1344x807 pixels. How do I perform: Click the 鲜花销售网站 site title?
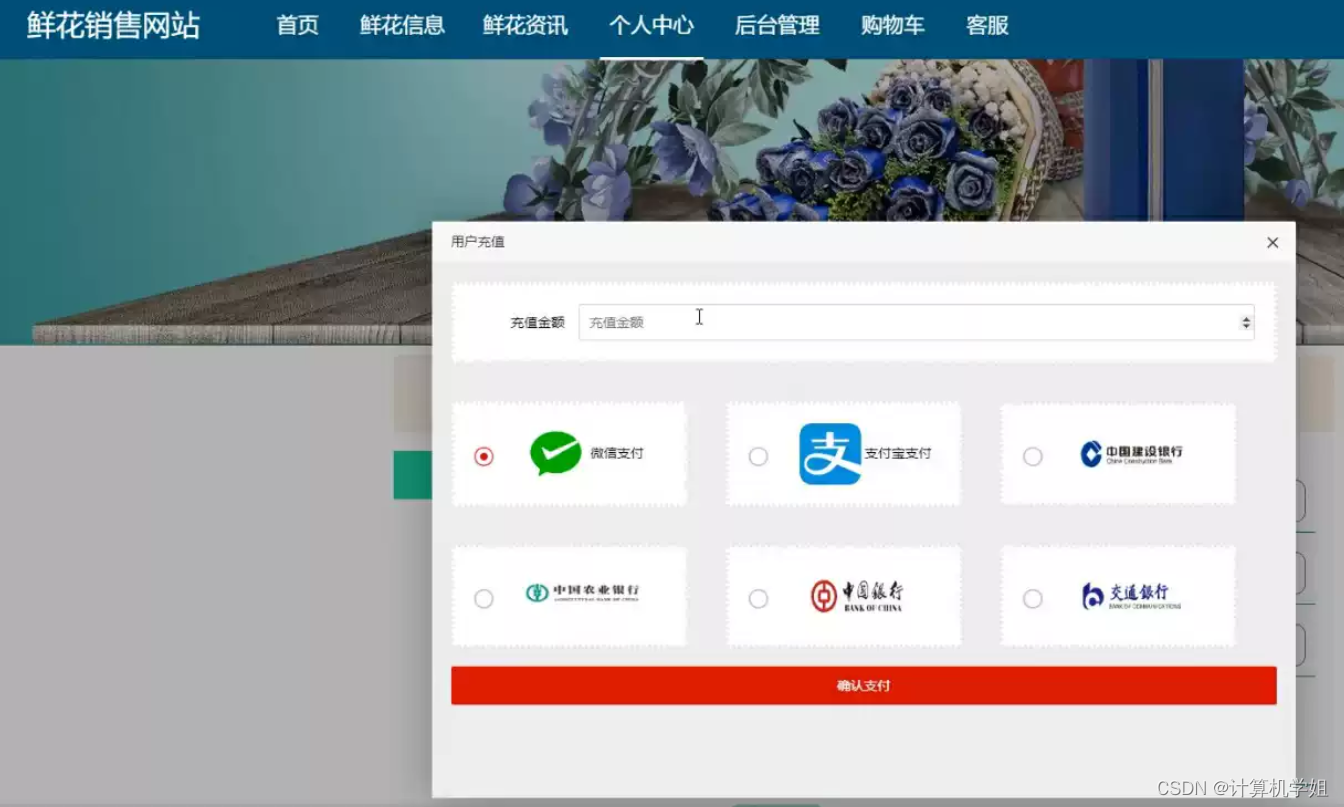pos(113,26)
